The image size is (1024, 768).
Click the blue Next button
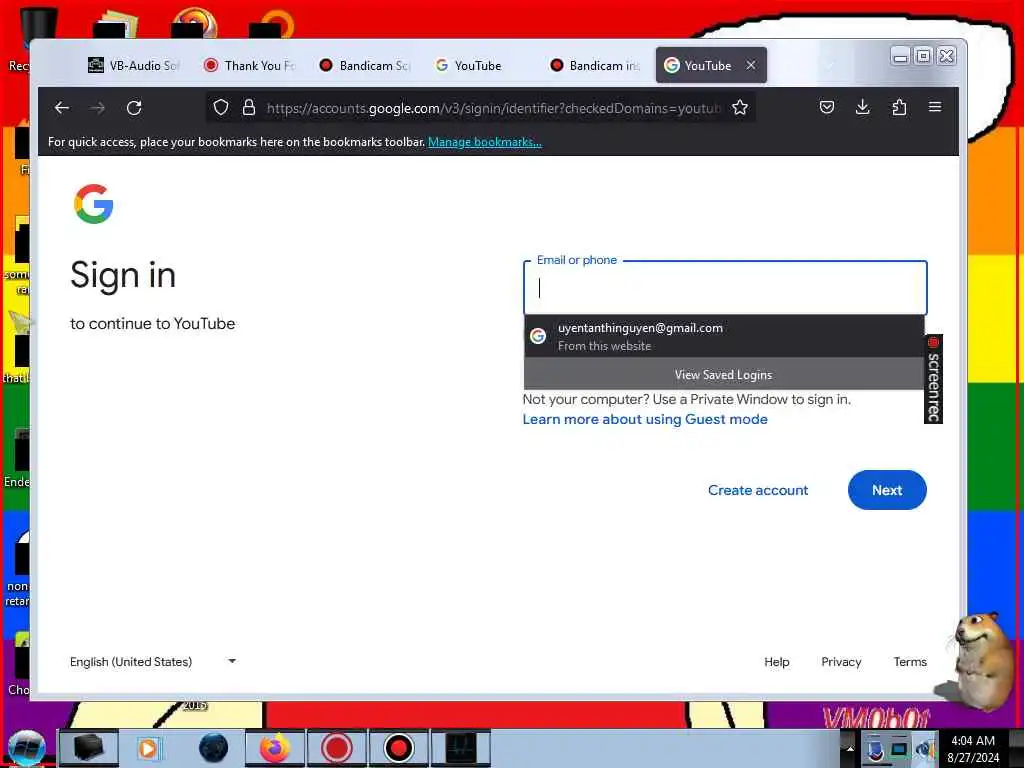click(x=887, y=490)
